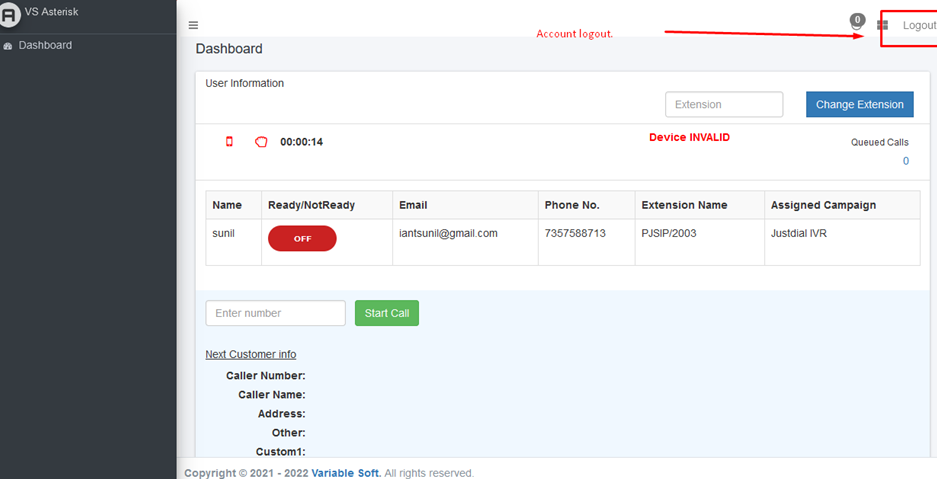Click the queued calls count 0
Viewport: 937px width, 479px height.
point(905,161)
